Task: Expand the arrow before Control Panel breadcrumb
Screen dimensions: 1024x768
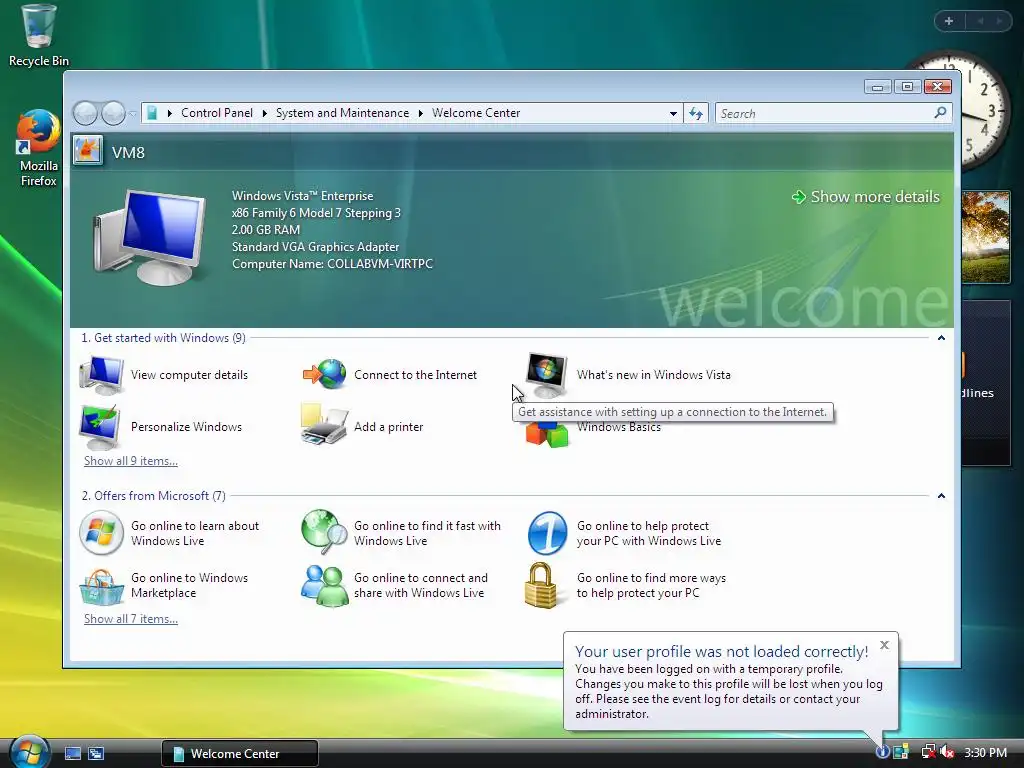Action: (x=170, y=113)
